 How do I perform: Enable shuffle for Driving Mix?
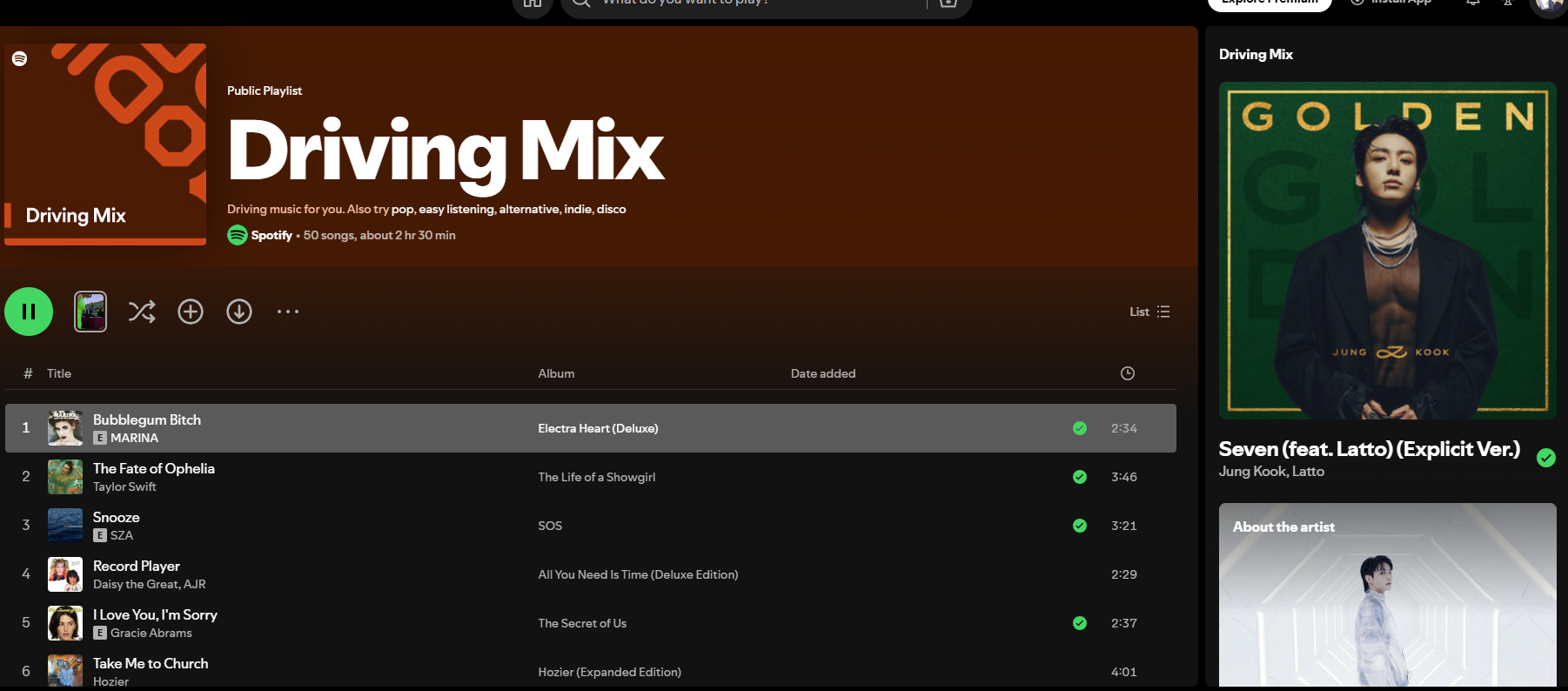pyautogui.click(x=142, y=312)
